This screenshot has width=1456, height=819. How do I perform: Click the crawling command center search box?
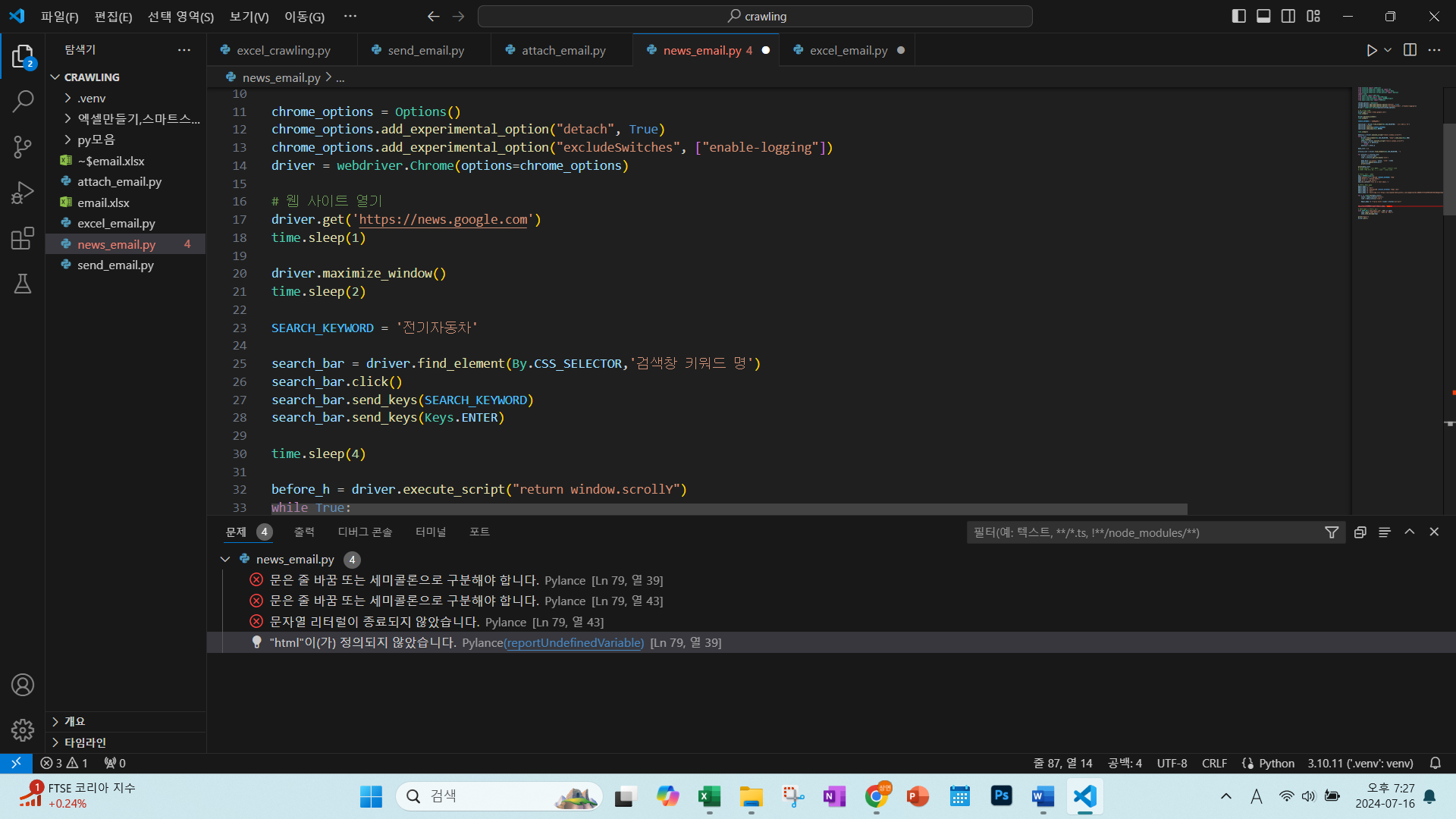tap(755, 16)
